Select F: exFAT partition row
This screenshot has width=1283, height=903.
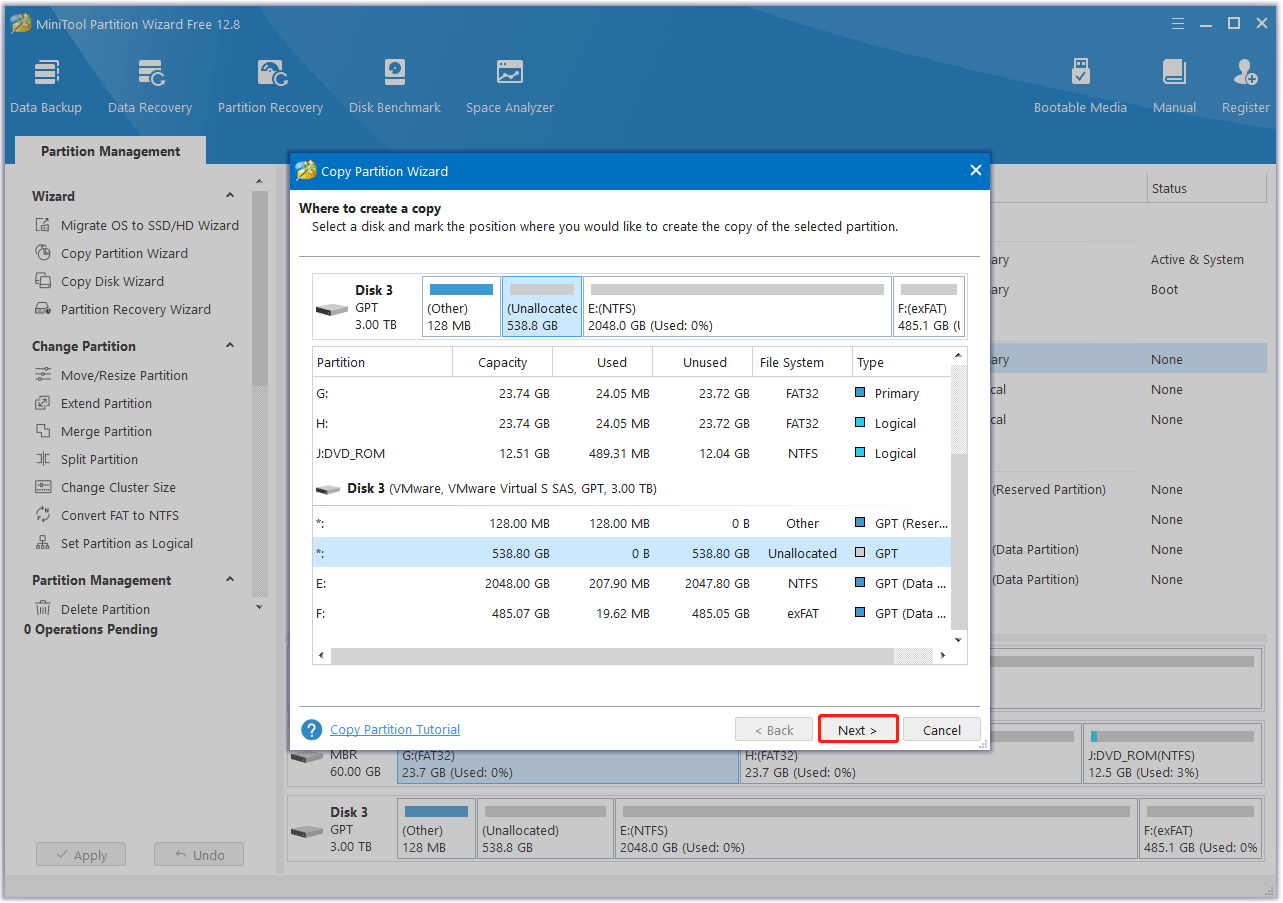[631, 613]
